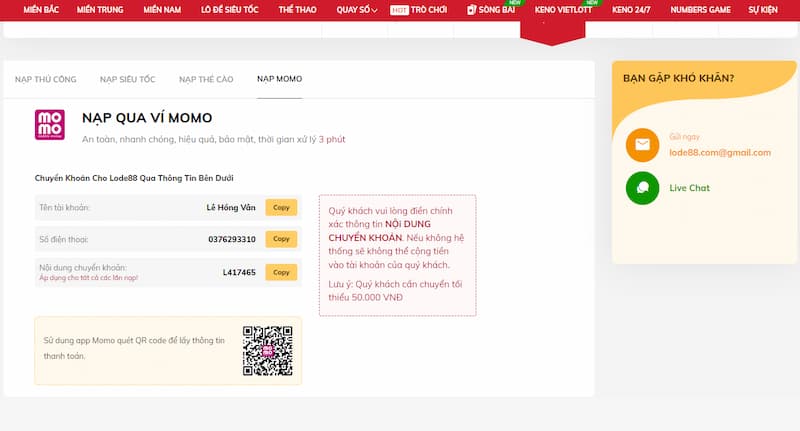Copy the account name Lê Hồng Vân
The image size is (800, 431).
[281, 208]
